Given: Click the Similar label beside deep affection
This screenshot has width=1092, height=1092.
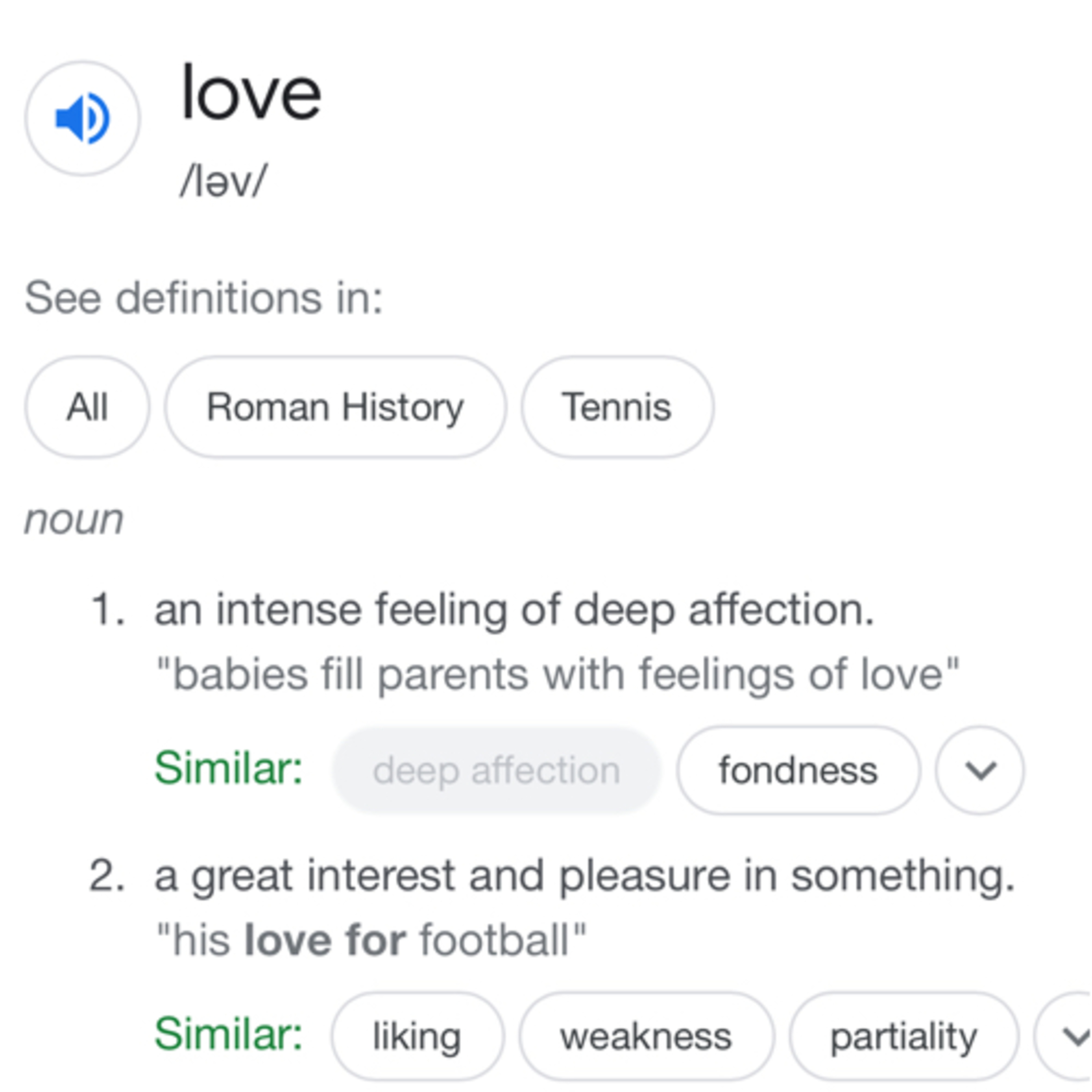Looking at the screenshot, I should click(229, 768).
